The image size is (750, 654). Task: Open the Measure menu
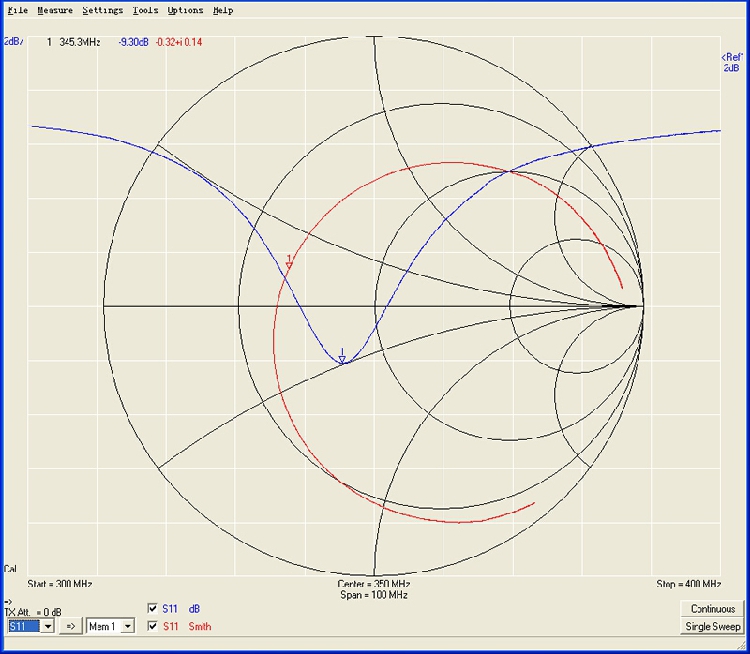[55, 10]
